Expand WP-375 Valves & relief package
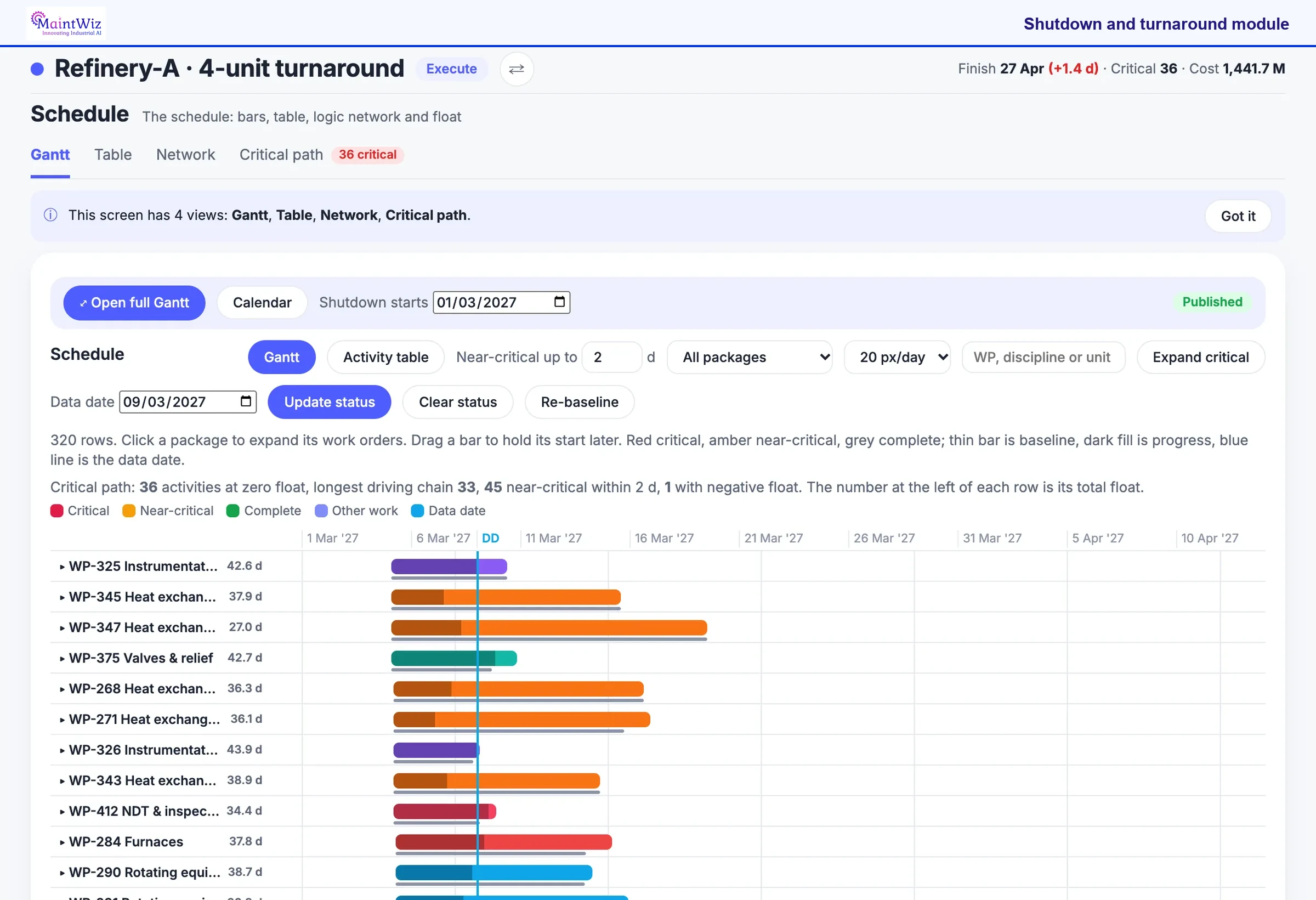Screen dimensions: 1316x900 [x=62, y=658]
